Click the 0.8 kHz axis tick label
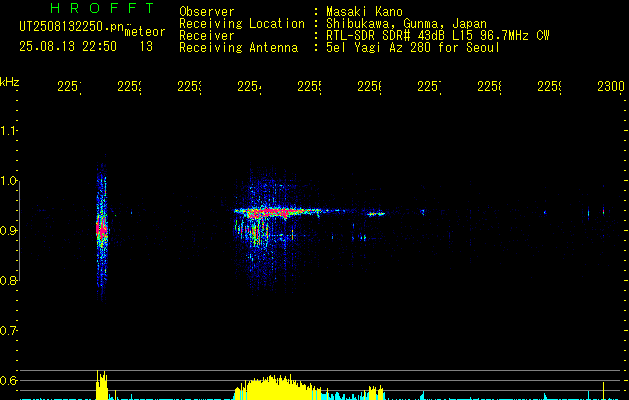 [8, 280]
